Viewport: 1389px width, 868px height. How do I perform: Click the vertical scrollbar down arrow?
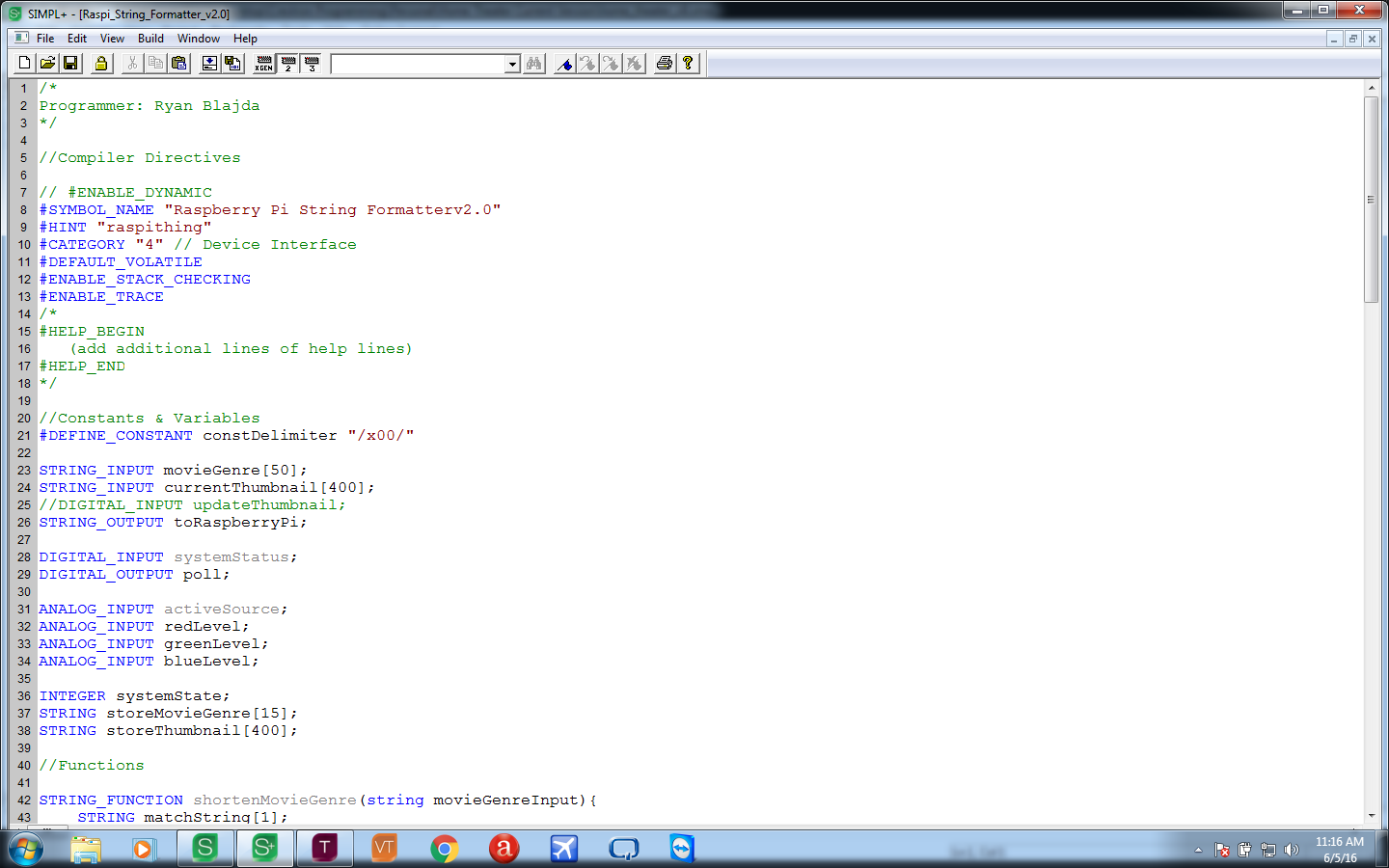[x=1372, y=816]
